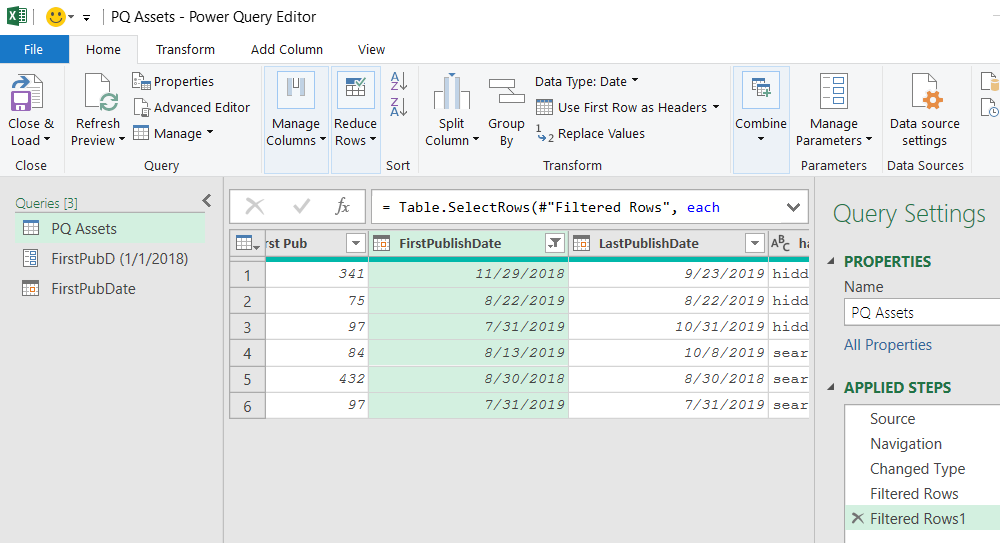This screenshot has height=543, width=1000.
Task: Click the table menu icon in grid corner
Action: 247,243
